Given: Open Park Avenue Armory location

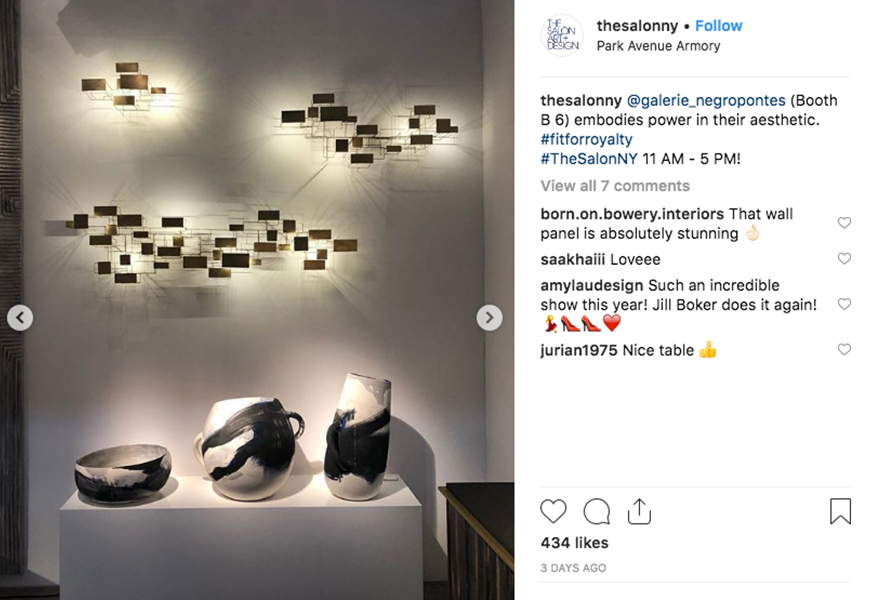Looking at the screenshot, I should (658, 46).
